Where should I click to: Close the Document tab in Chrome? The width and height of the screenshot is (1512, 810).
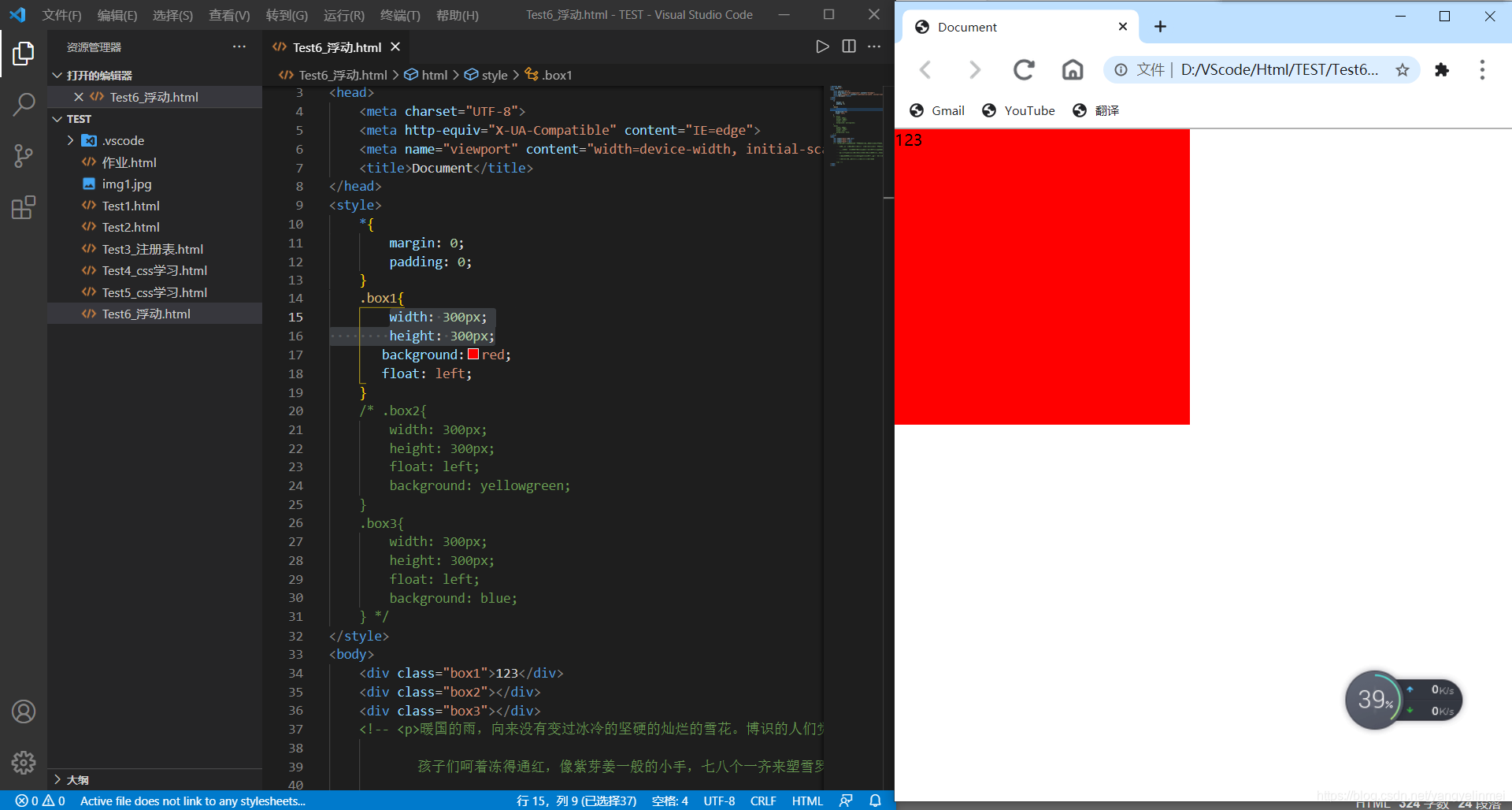1123,27
